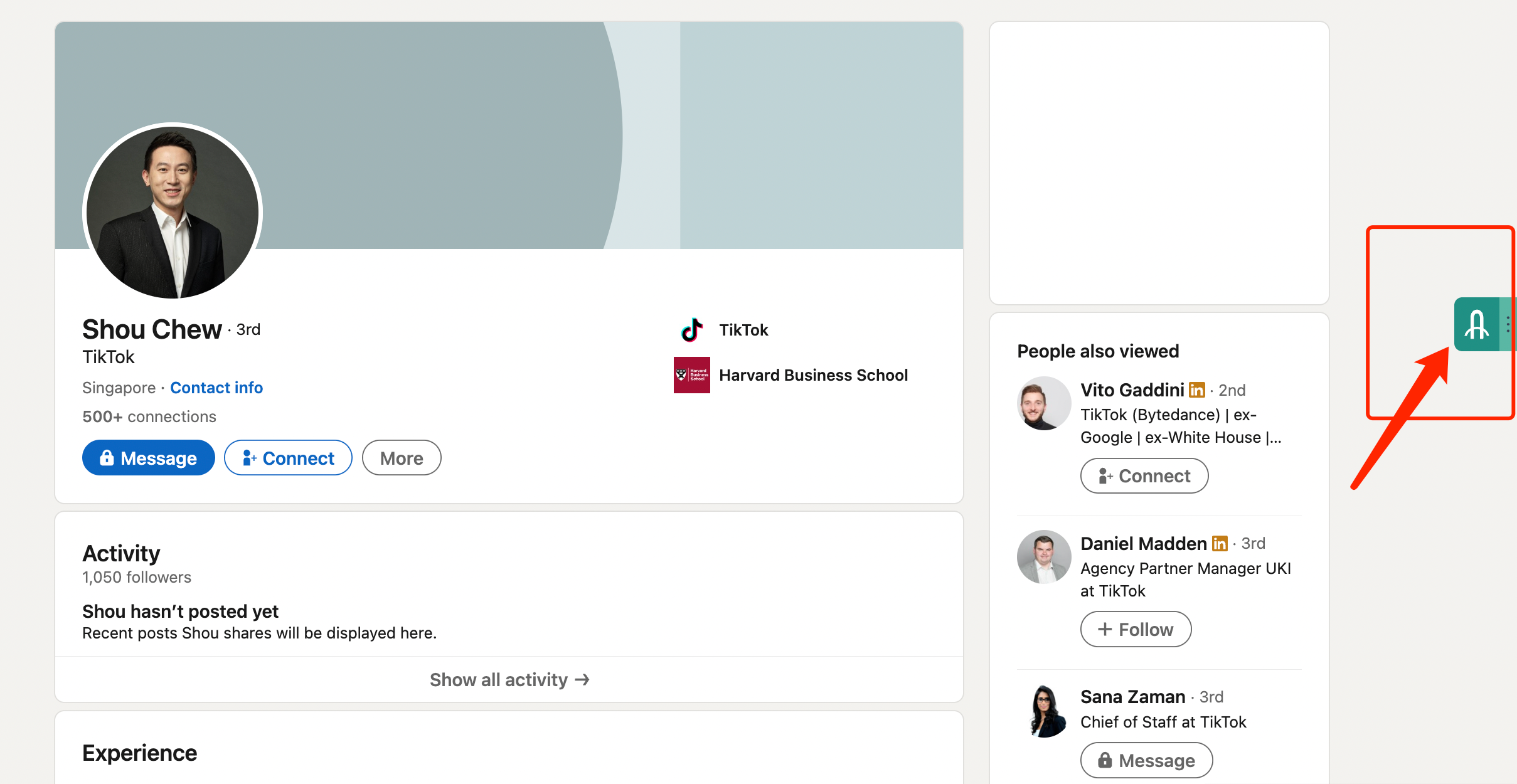
Task: Open Contact info link
Action: tap(216, 388)
